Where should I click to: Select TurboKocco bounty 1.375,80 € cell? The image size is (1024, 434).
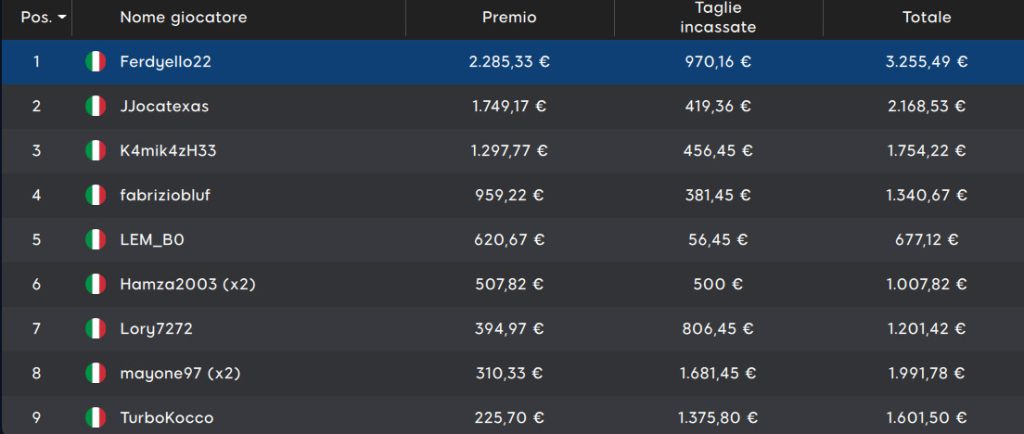(718, 418)
